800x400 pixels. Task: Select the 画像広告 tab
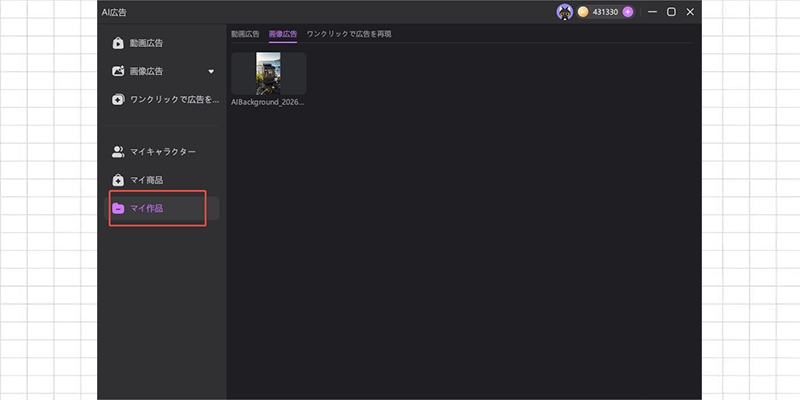click(x=283, y=34)
